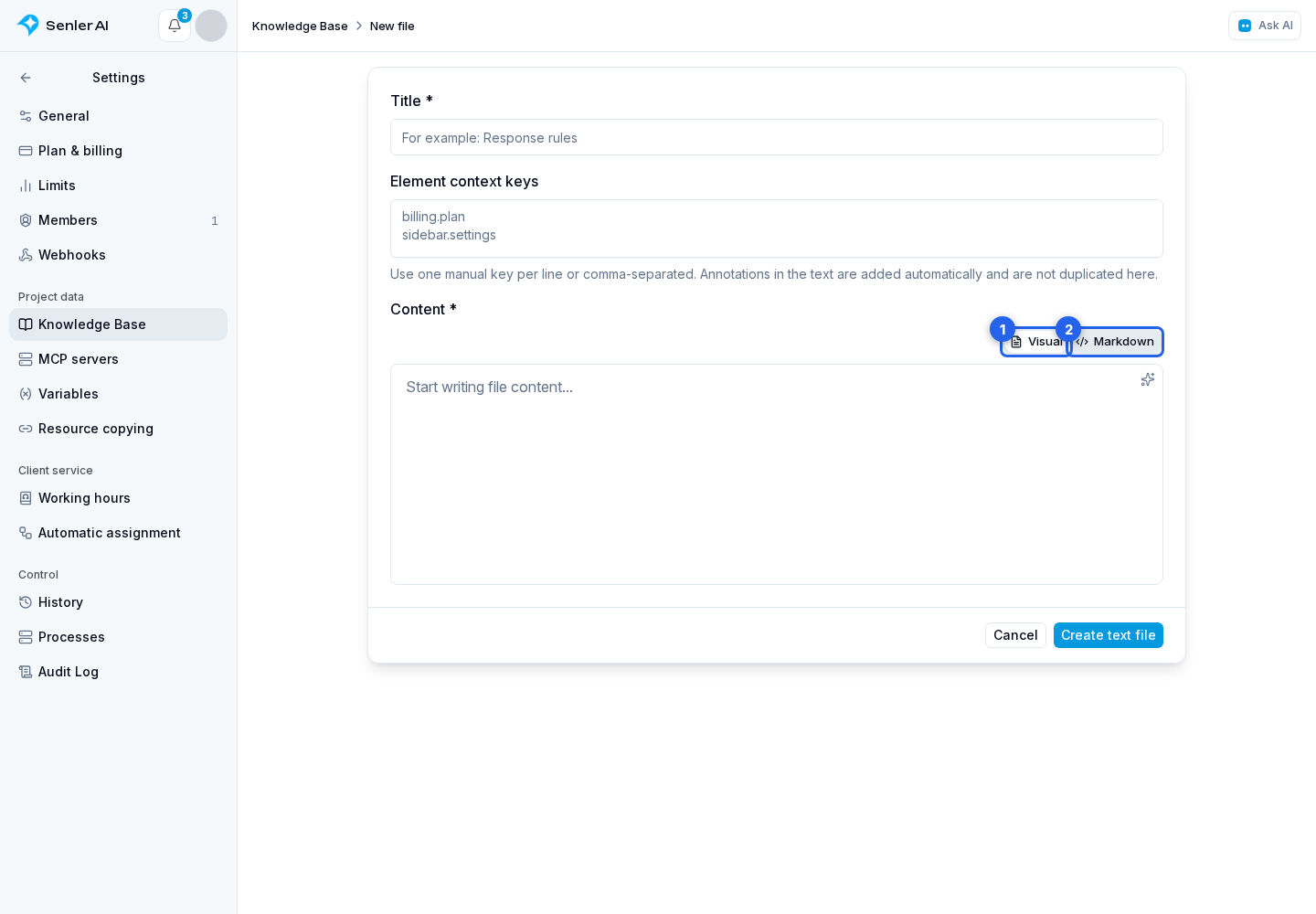This screenshot has width=1316, height=914.
Task: Open General settings page
Action: [119, 116]
